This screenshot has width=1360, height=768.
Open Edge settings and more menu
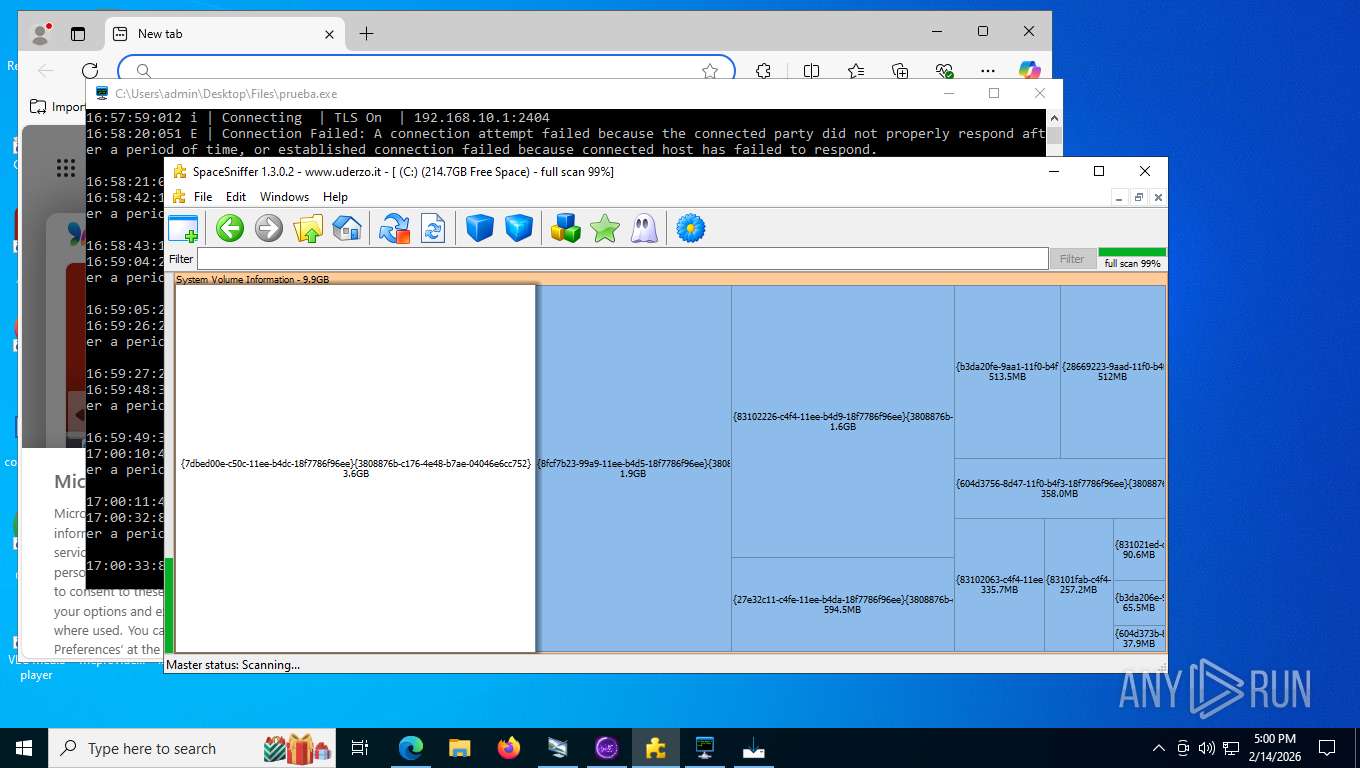click(988, 71)
